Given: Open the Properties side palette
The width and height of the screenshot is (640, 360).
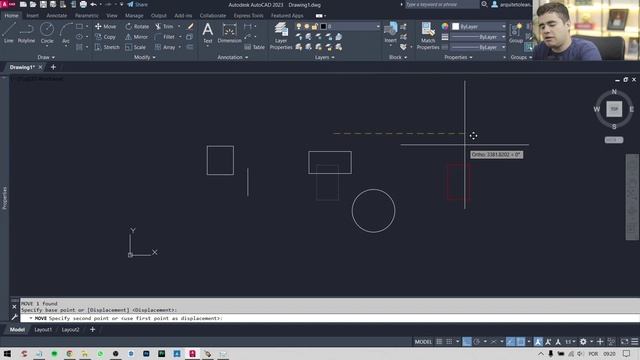Looking at the screenshot, I should tap(4, 198).
